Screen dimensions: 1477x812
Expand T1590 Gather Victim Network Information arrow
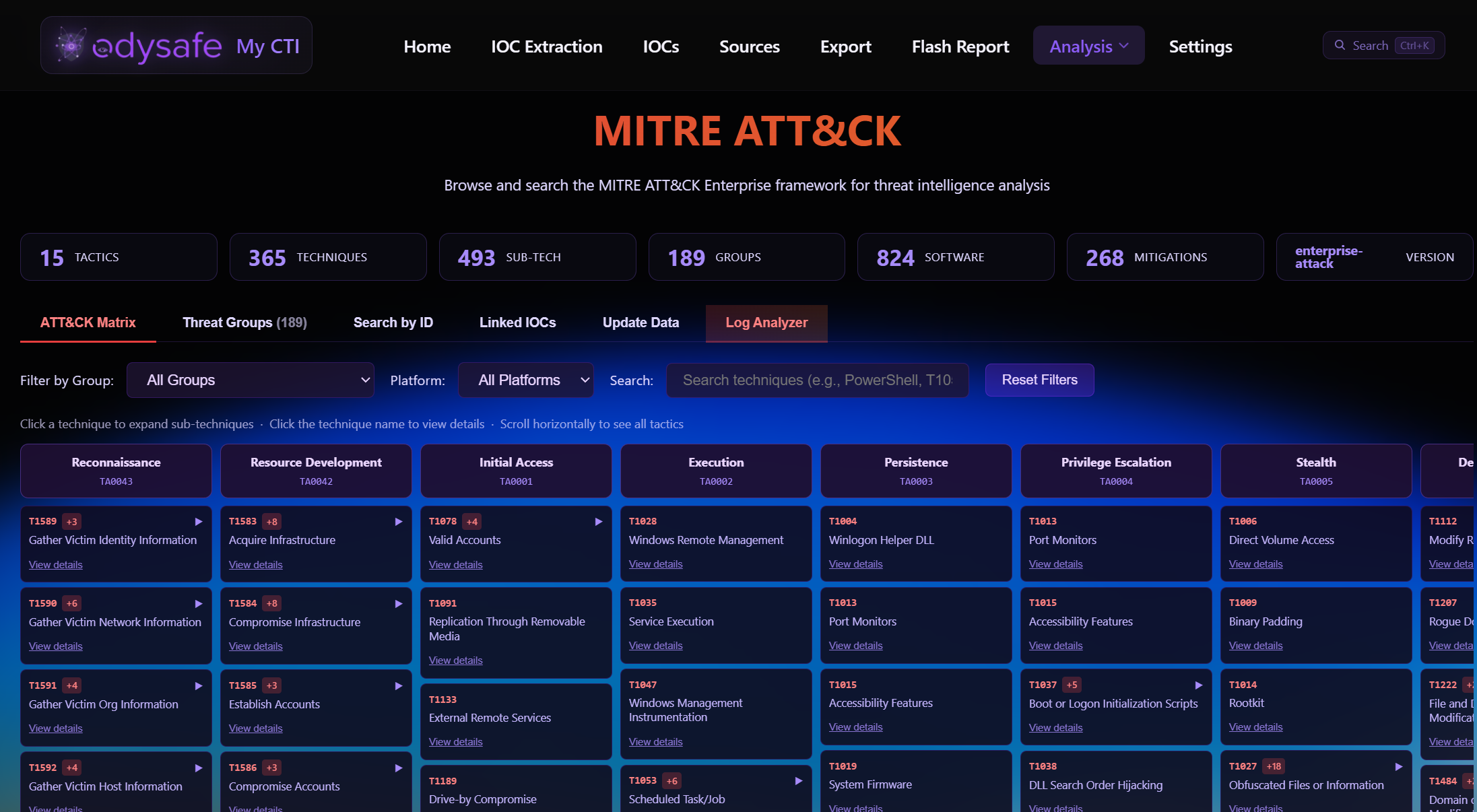[199, 603]
